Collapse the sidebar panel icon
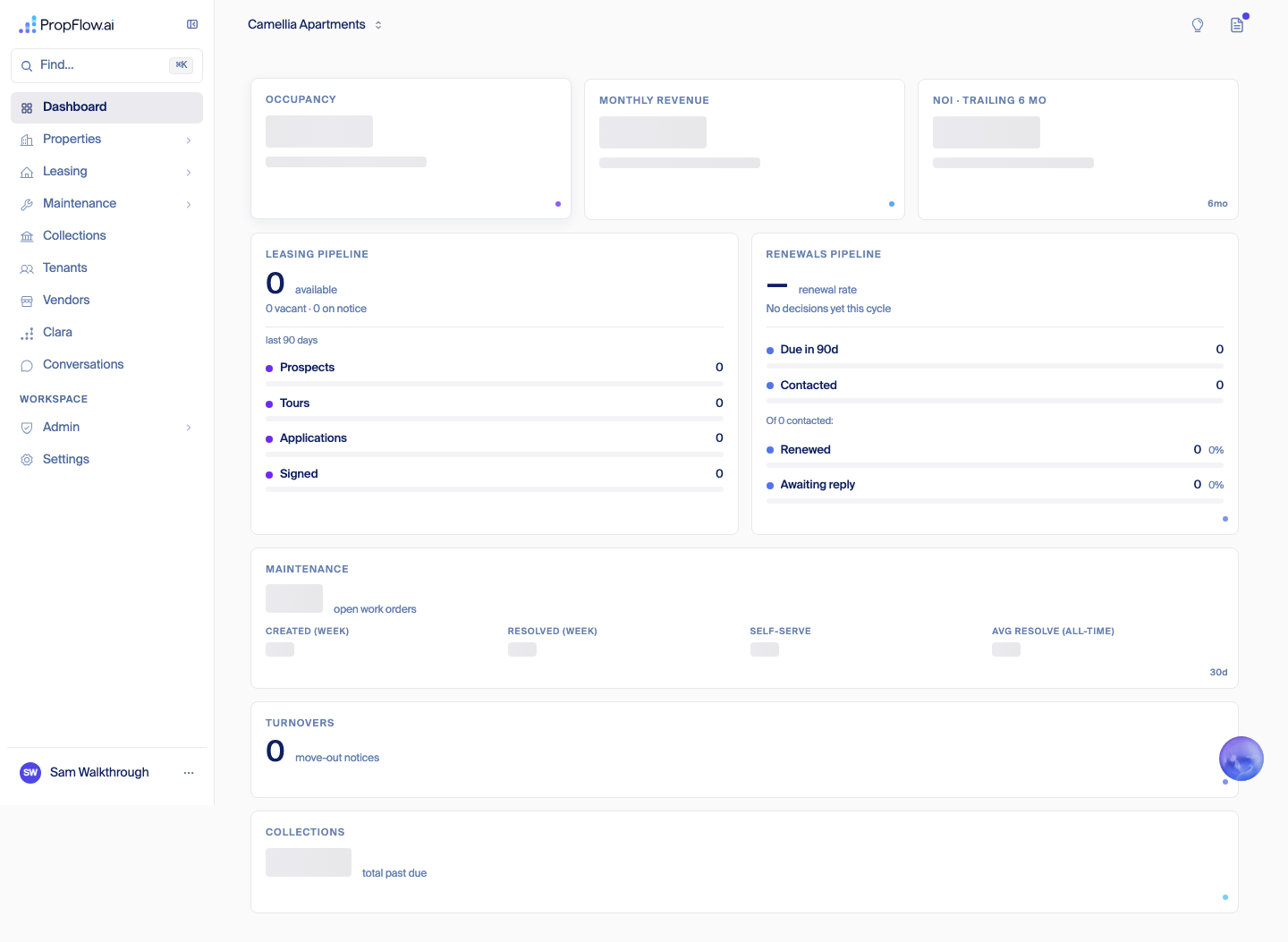Screen dimensions: 1288x942 [x=192, y=25]
